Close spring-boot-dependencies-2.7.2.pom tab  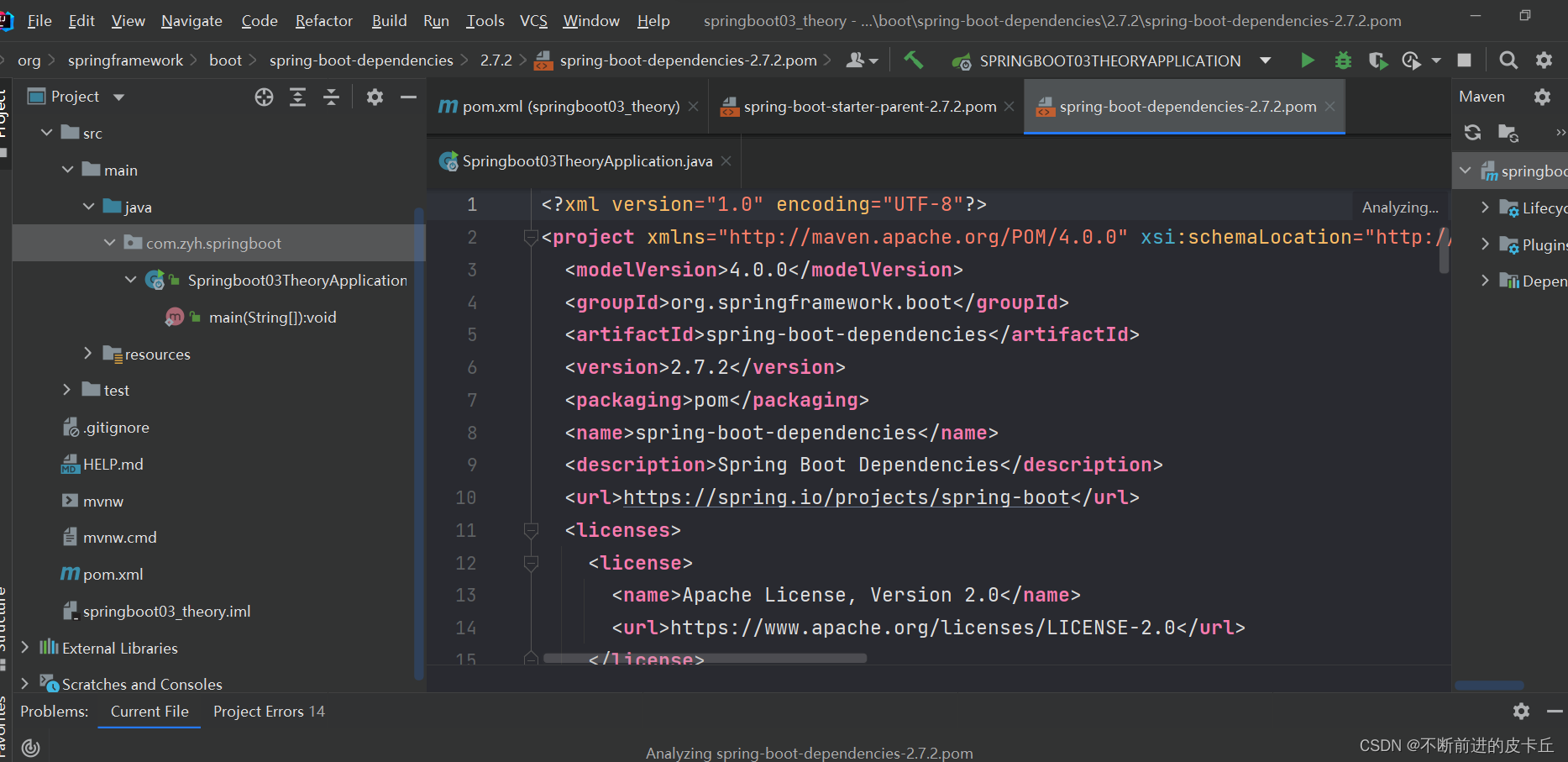click(1329, 107)
